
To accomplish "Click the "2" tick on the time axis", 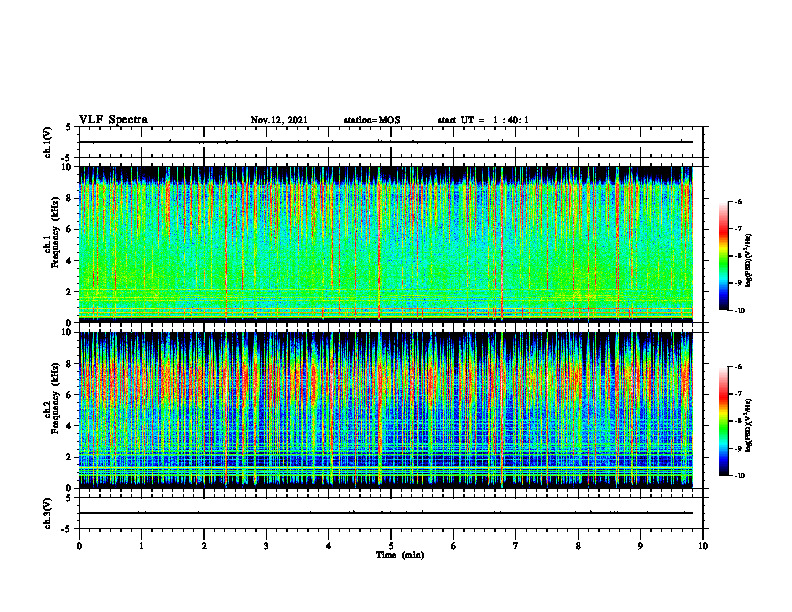I will pyautogui.click(x=204, y=546).
